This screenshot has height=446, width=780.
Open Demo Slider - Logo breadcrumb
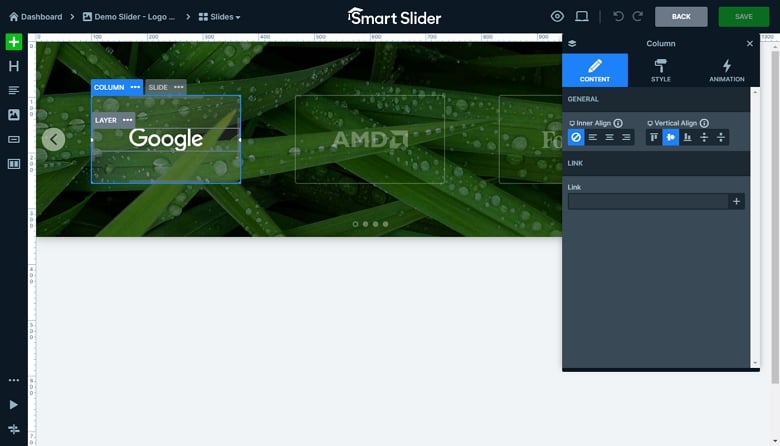(129, 17)
